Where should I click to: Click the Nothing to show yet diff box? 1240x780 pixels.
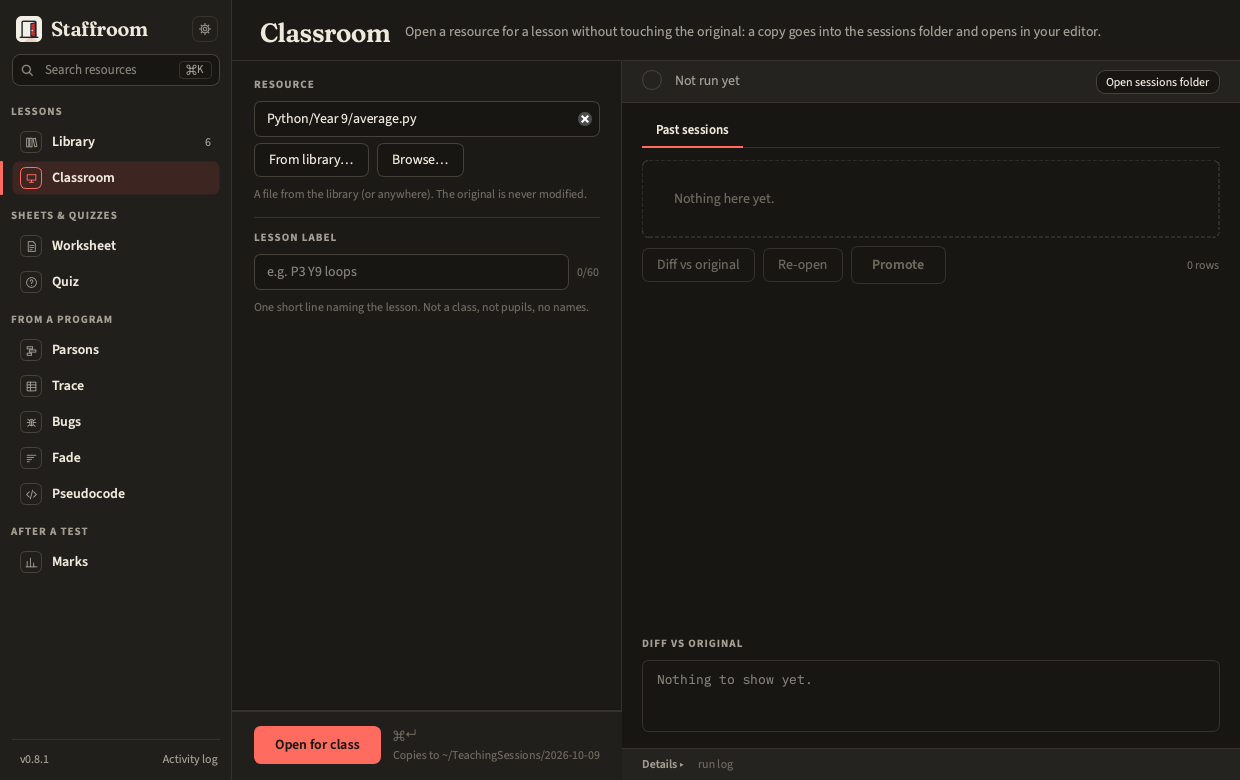click(931, 696)
